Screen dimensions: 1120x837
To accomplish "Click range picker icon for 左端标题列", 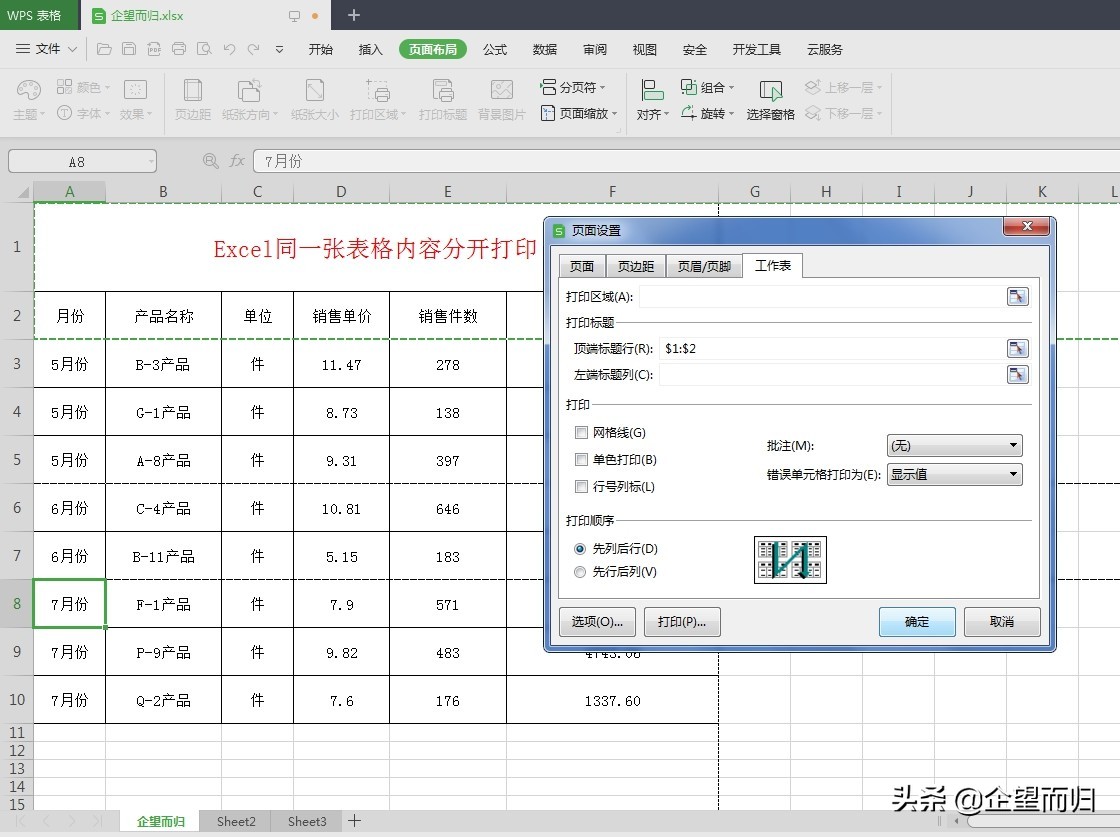I will pyautogui.click(x=1017, y=375).
